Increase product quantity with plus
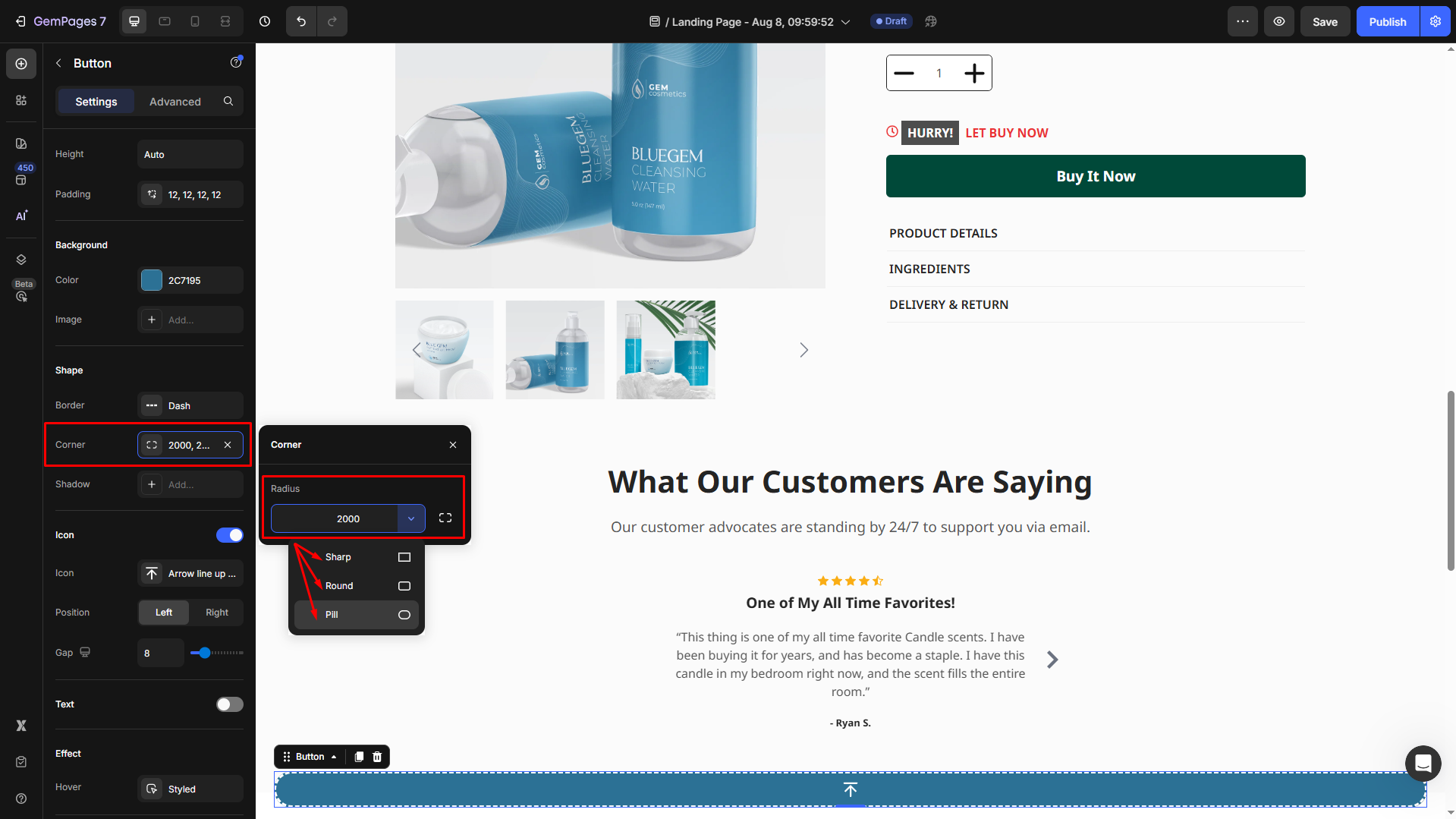The height and width of the screenshot is (819, 1456). click(974, 73)
